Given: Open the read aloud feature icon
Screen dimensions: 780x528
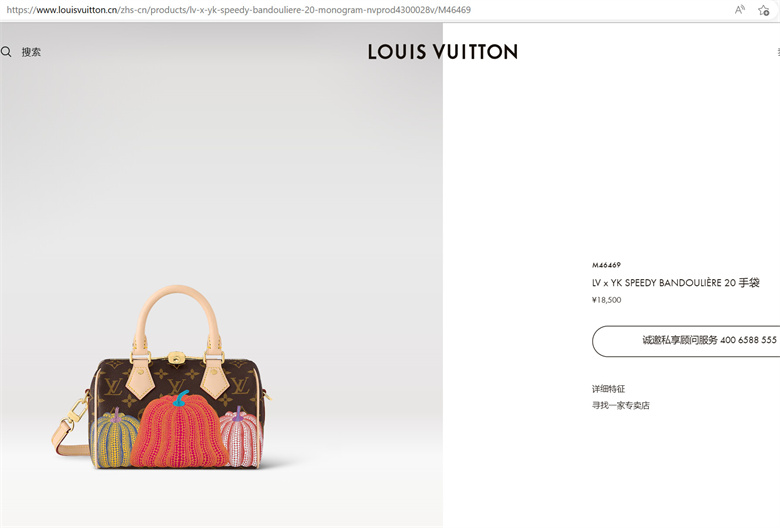Looking at the screenshot, I should tap(740, 9).
